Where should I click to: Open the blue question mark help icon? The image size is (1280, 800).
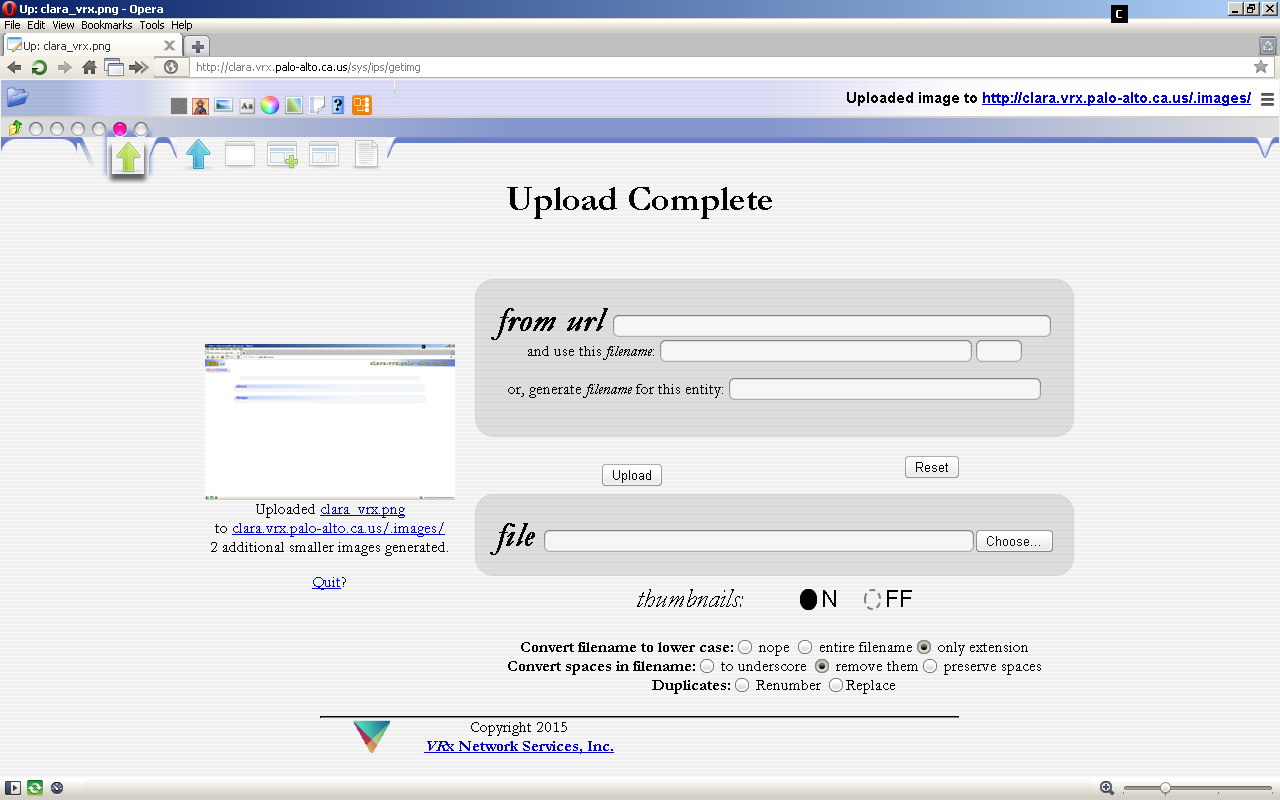pos(338,105)
